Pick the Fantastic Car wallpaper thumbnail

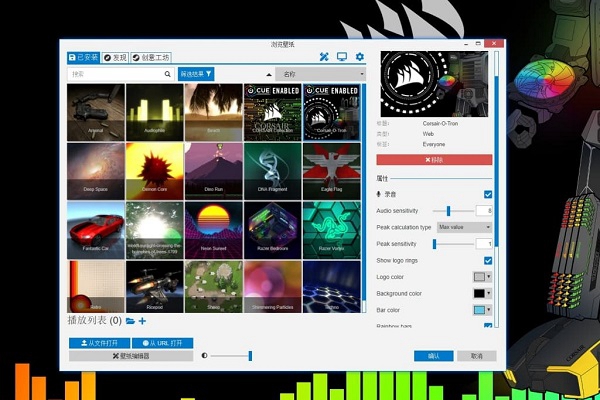point(96,228)
